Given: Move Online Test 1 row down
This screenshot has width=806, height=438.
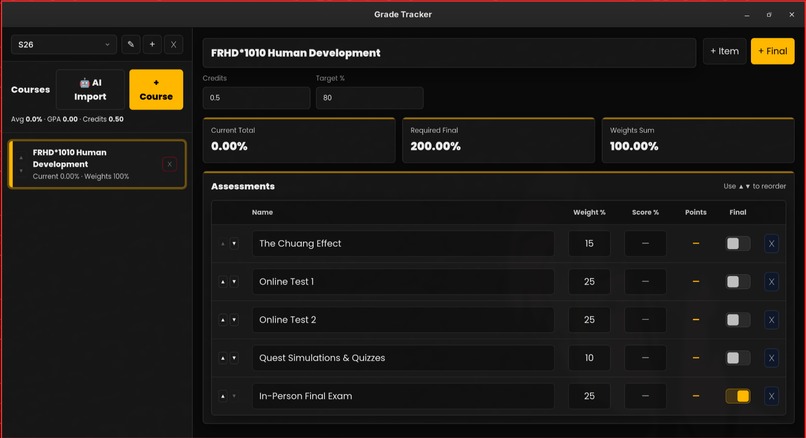Looking at the screenshot, I should [x=234, y=282].
